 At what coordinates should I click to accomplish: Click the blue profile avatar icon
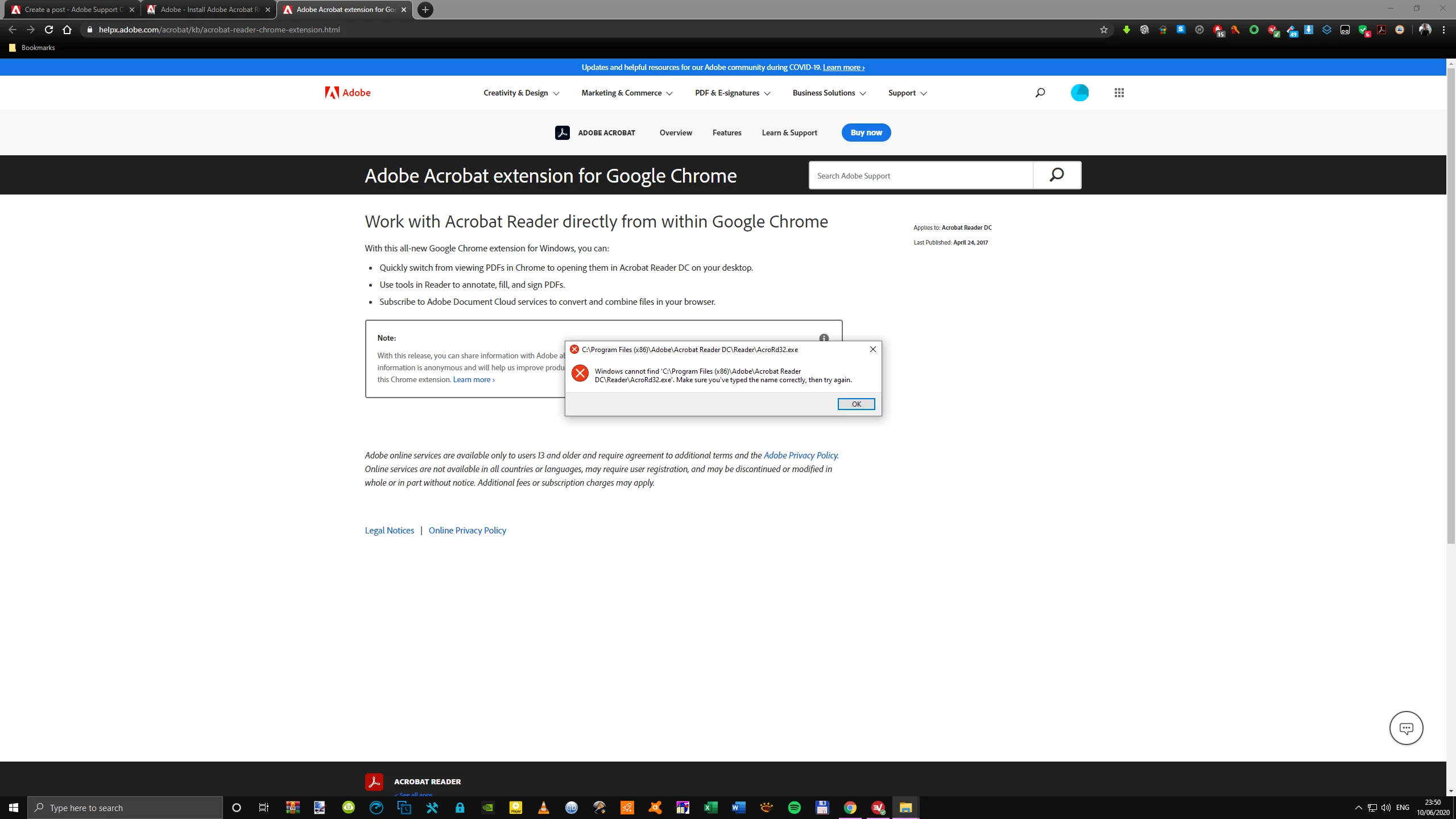coord(1079,93)
